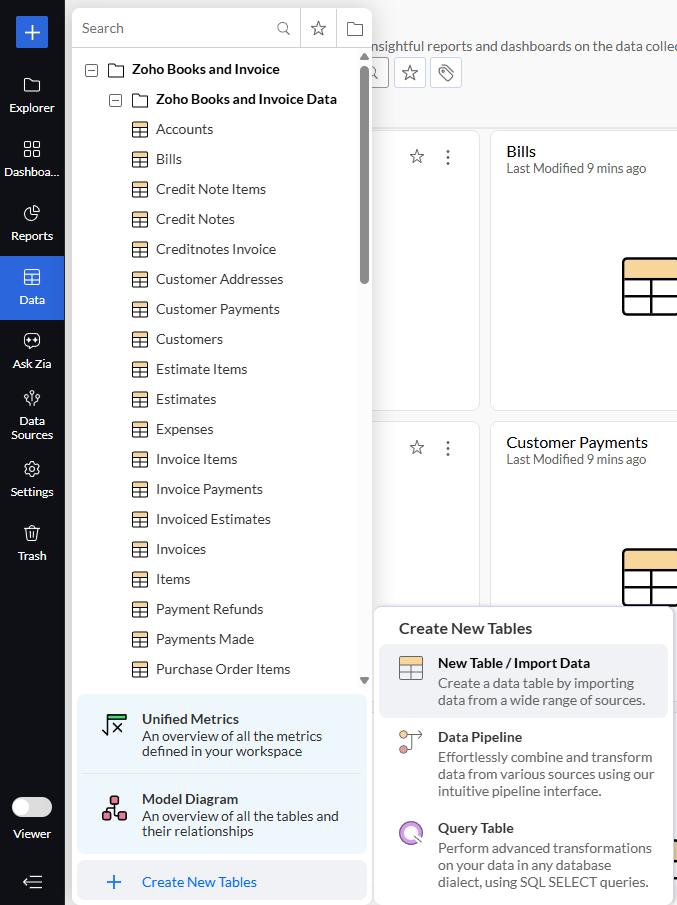Click the search magnifier icon in panel
This screenshot has height=905, width=677.
coord(283,28)
